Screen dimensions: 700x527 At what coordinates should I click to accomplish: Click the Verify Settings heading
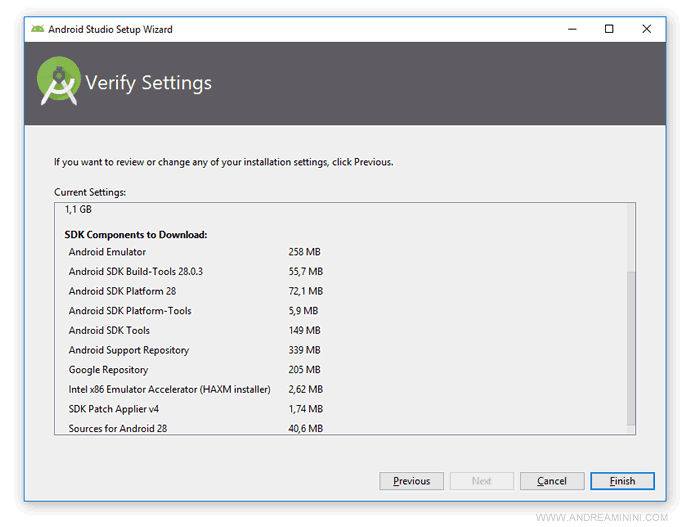coord(149,83)
